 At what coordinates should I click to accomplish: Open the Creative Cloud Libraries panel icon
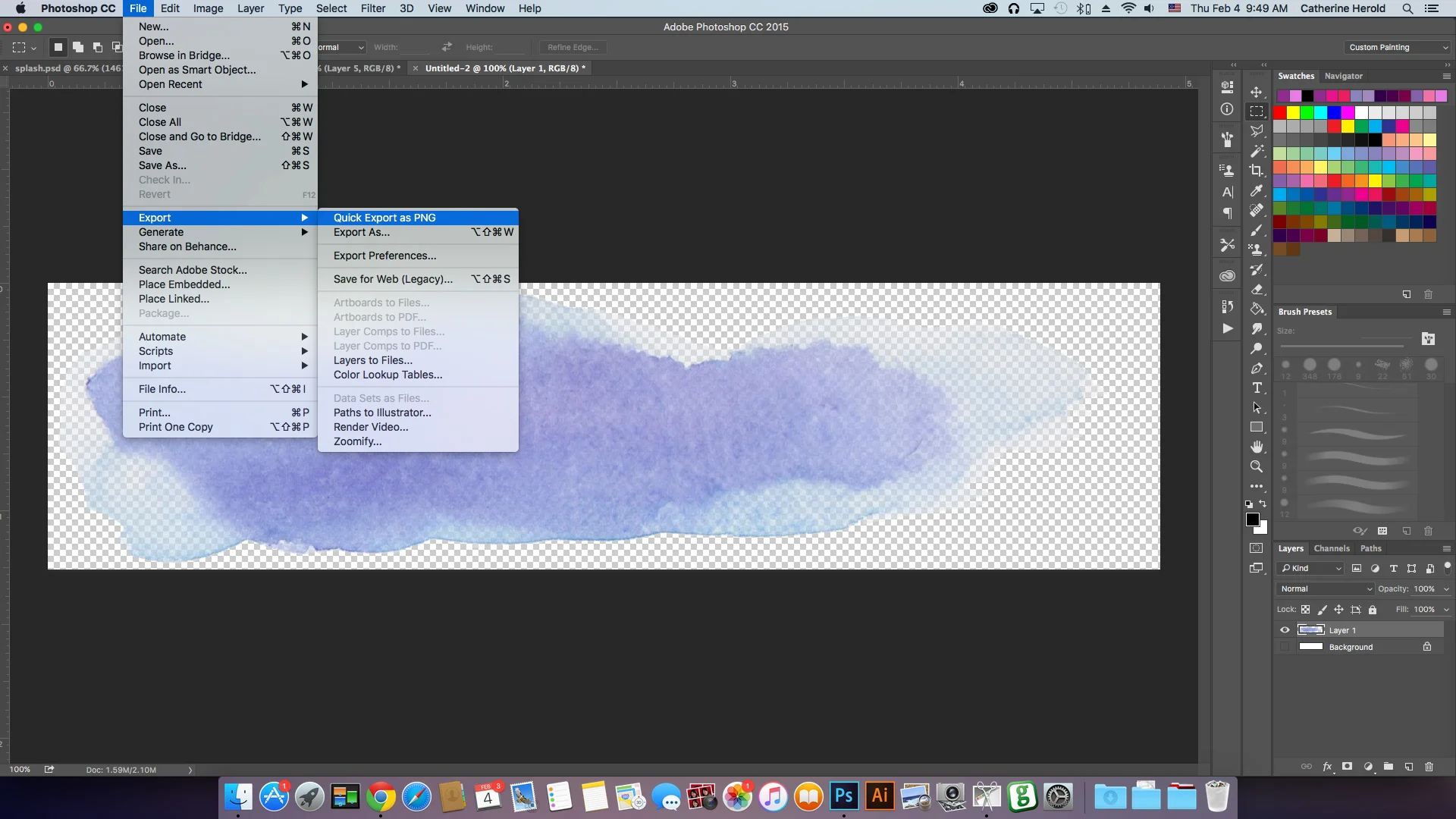point(1227,276)
